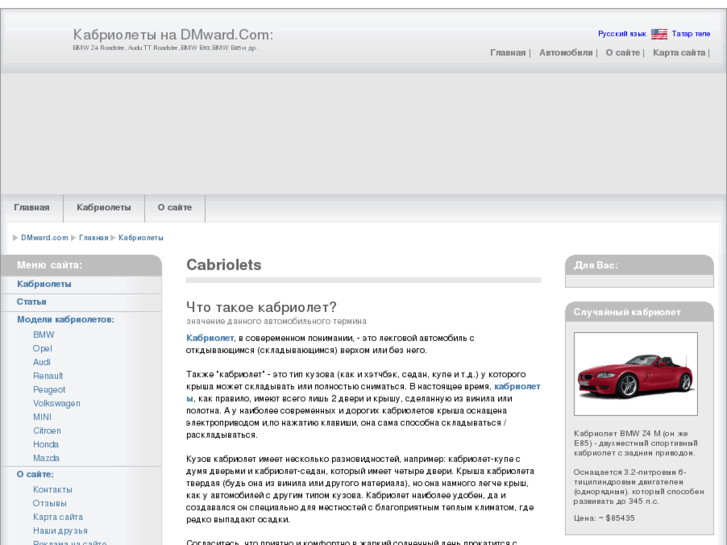The image size is (727, 545).
Task: Click the DMward.com breadcrumb link
Action: (x=44, y=238)
